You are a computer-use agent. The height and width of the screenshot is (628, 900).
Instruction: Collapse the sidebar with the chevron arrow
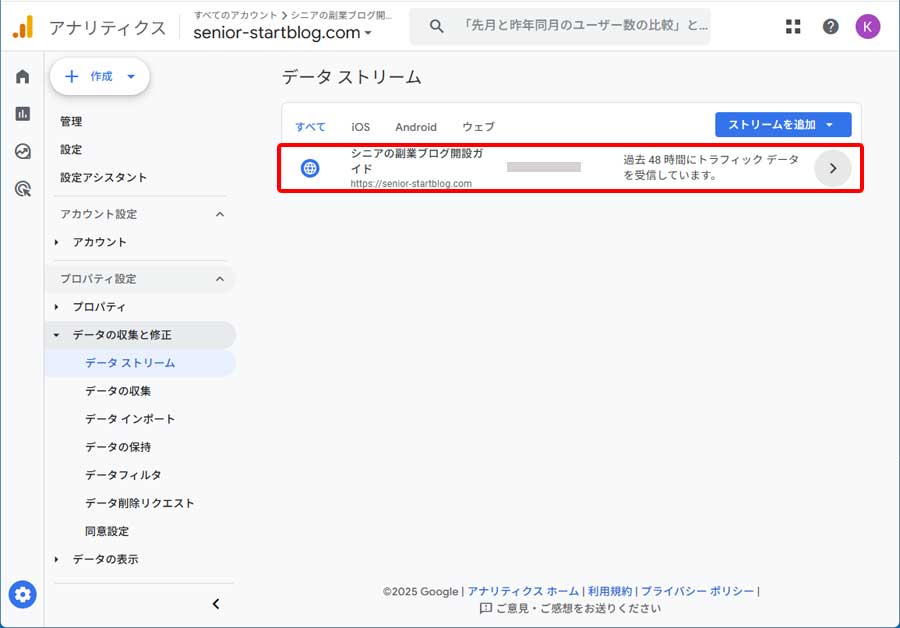215,603
